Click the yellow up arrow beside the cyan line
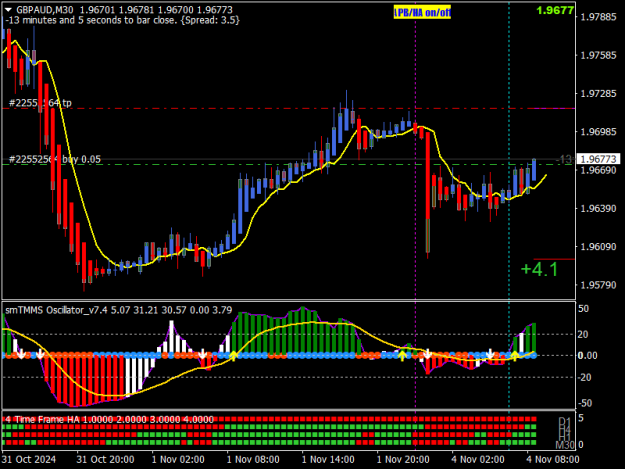This screenshot has height=469, width=625. tap(515, 356)
